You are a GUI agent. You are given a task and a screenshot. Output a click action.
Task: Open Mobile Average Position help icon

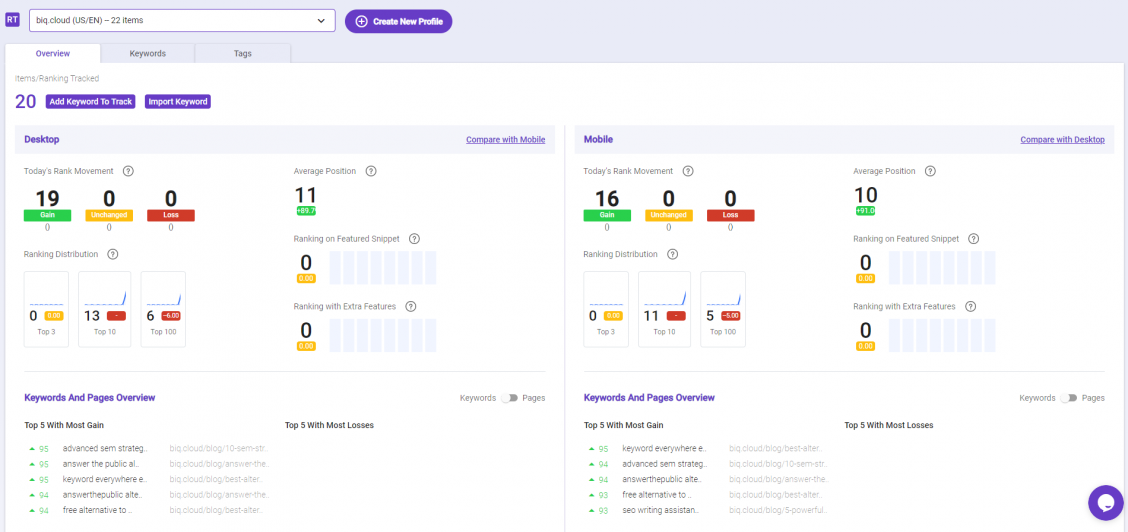coord(930,171)
